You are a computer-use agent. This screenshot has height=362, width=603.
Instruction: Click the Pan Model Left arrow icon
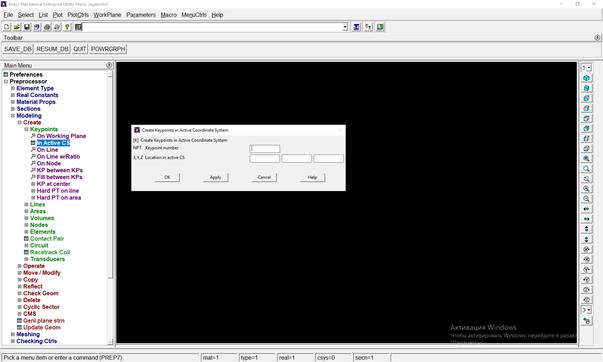[586, 209]
